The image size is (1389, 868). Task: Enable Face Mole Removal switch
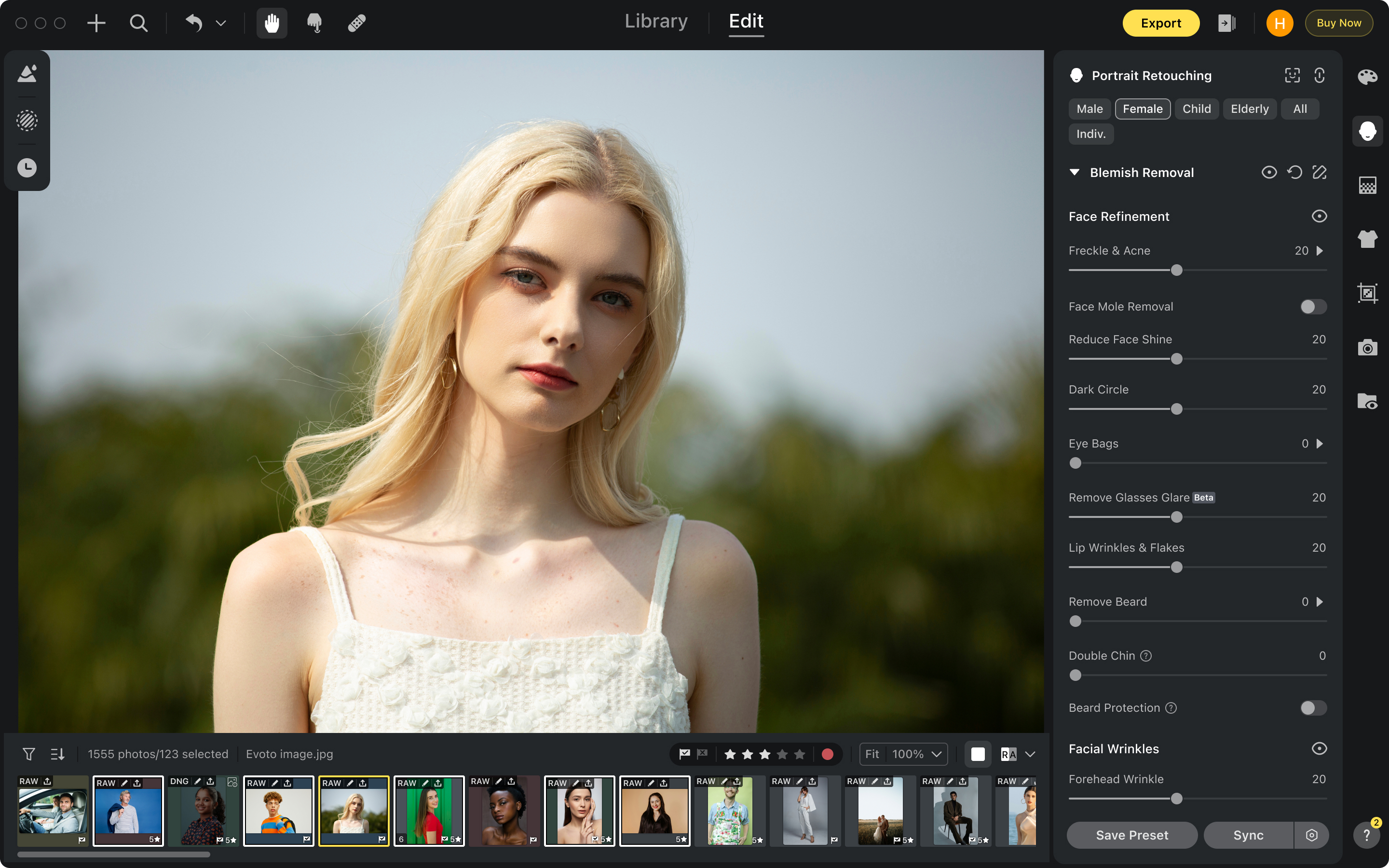[x=1313, y=307]
